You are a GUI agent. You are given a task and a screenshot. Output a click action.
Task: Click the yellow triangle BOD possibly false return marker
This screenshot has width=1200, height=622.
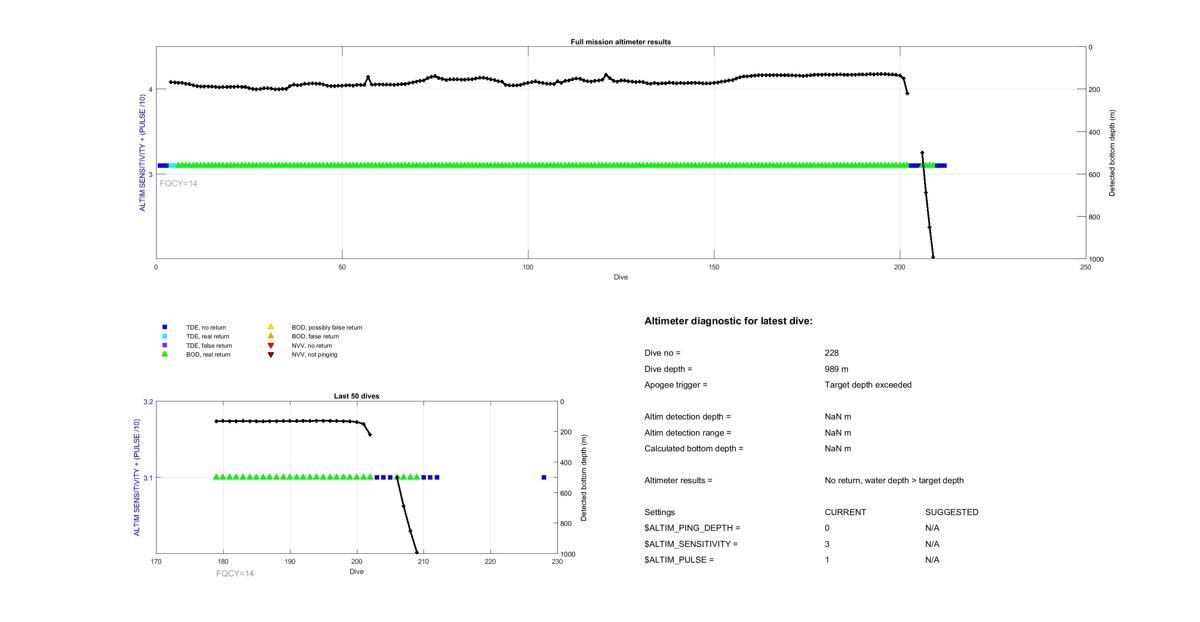pyautogui.click(x=271, y=327)
